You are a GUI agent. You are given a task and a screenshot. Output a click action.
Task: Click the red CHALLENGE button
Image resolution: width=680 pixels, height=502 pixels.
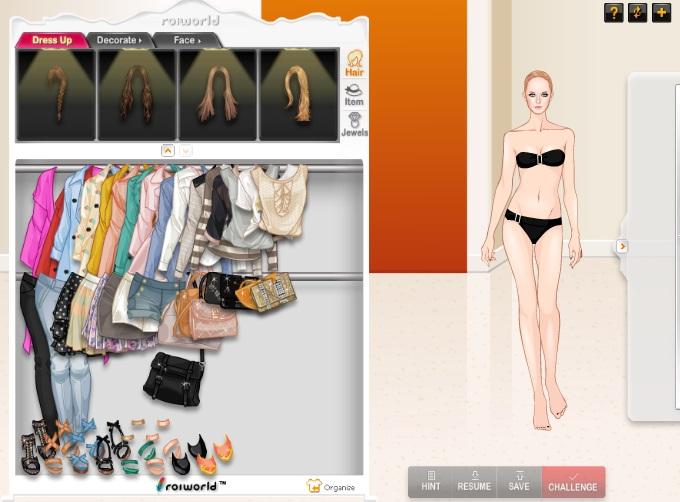[573, 481]
